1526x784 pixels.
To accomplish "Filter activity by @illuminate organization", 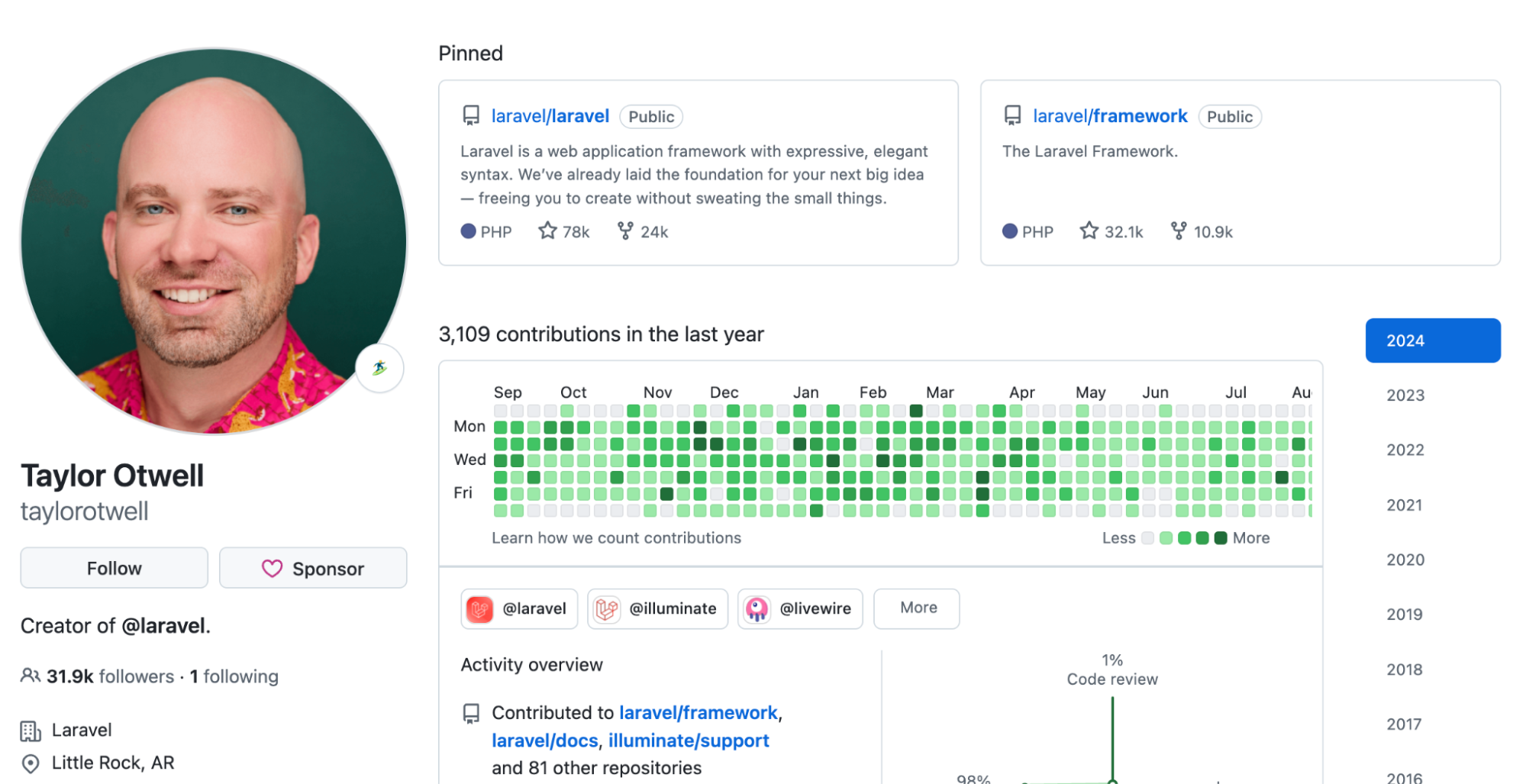I will click(x=657, y=608).
